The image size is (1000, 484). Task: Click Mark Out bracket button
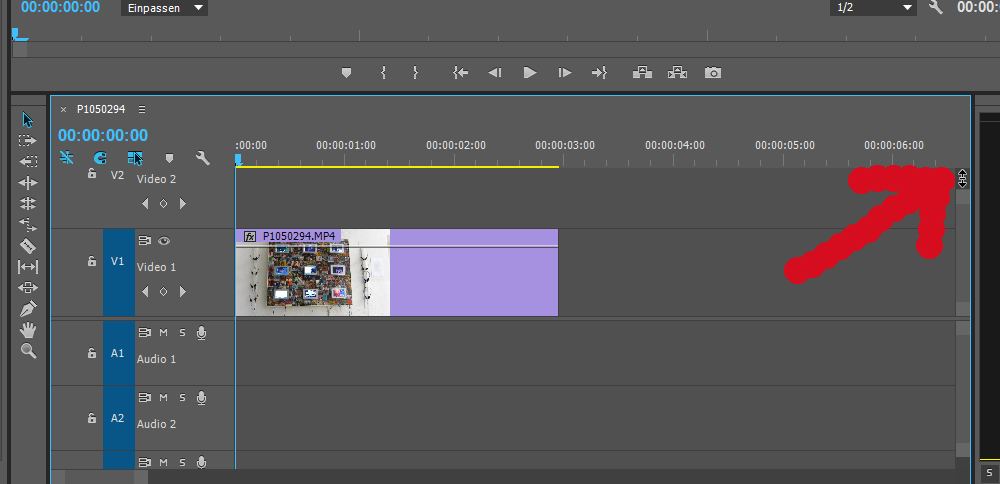415,73
